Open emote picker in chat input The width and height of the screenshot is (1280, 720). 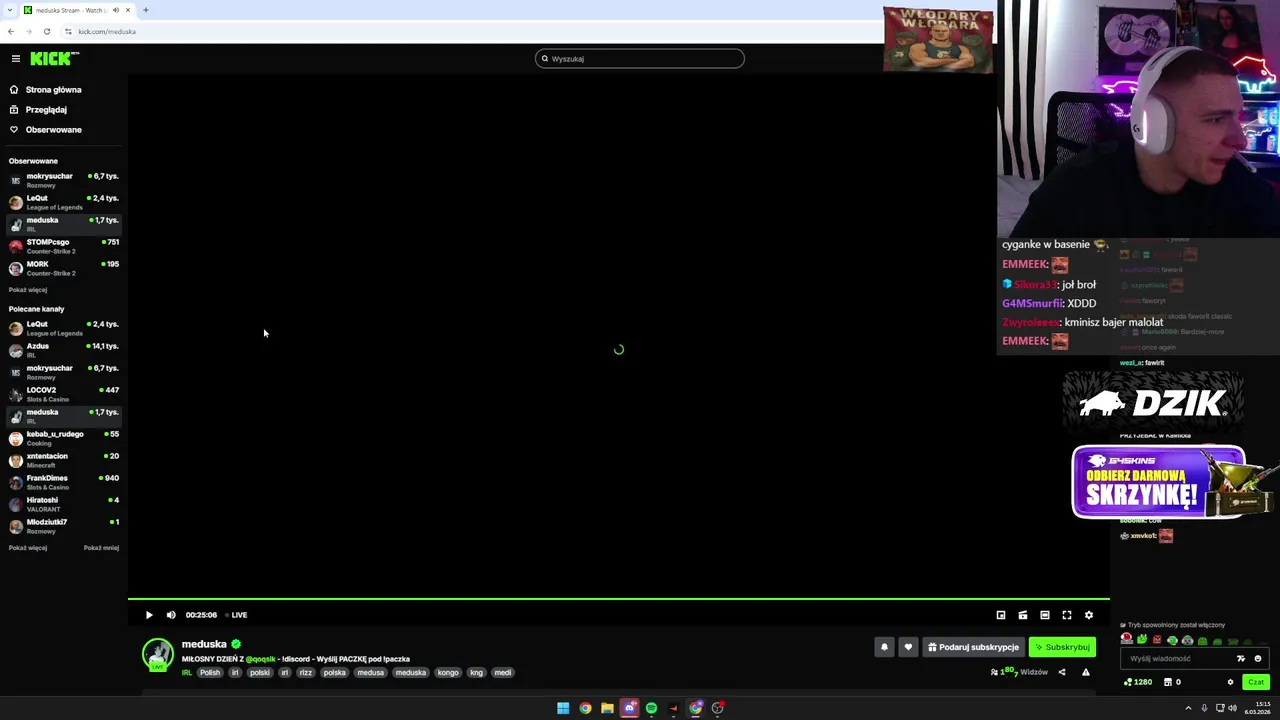click(x=1258, y=658)
